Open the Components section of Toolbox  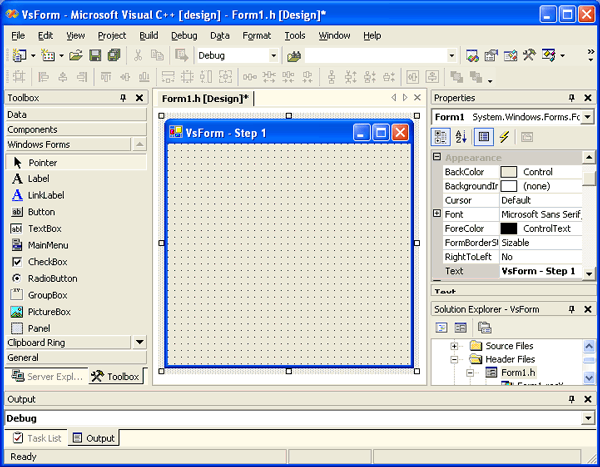tap(33, 130)
